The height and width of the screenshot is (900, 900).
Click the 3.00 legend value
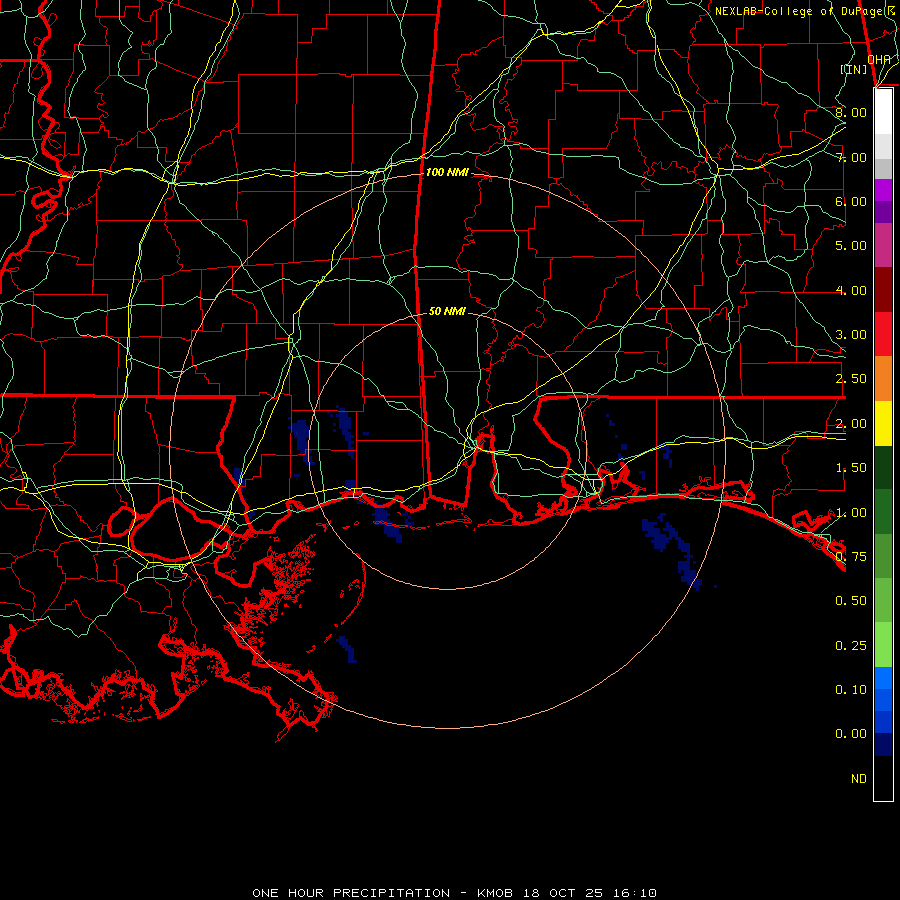(x=851, y=335)
